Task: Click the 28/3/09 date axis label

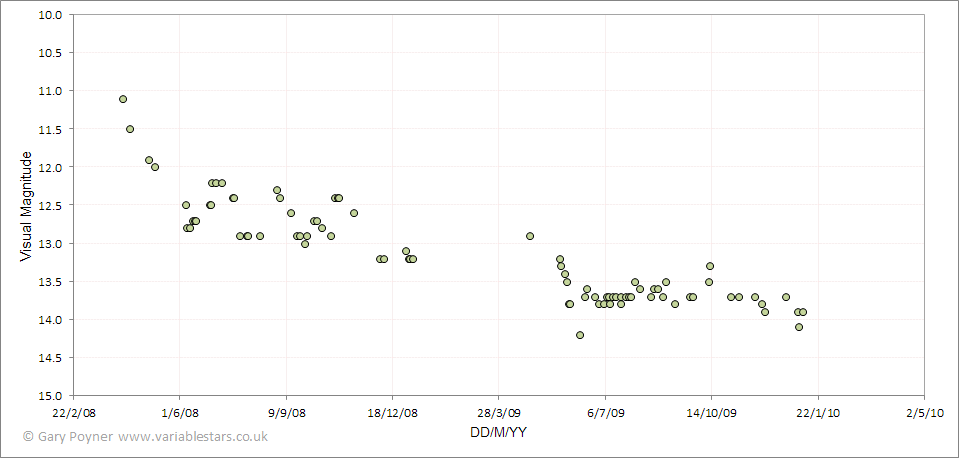Action: pos(498,413)
